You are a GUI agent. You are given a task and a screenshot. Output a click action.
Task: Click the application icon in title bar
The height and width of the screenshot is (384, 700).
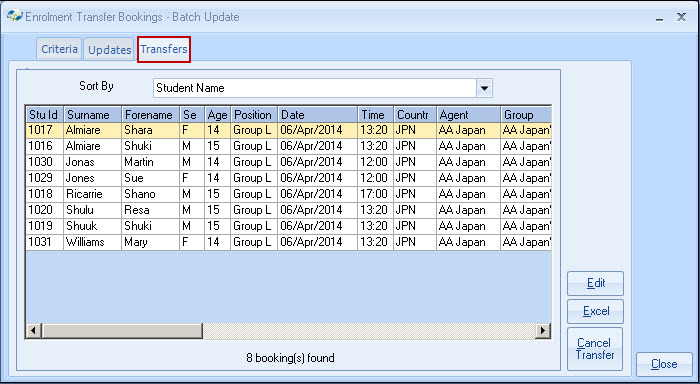(14, 17)
